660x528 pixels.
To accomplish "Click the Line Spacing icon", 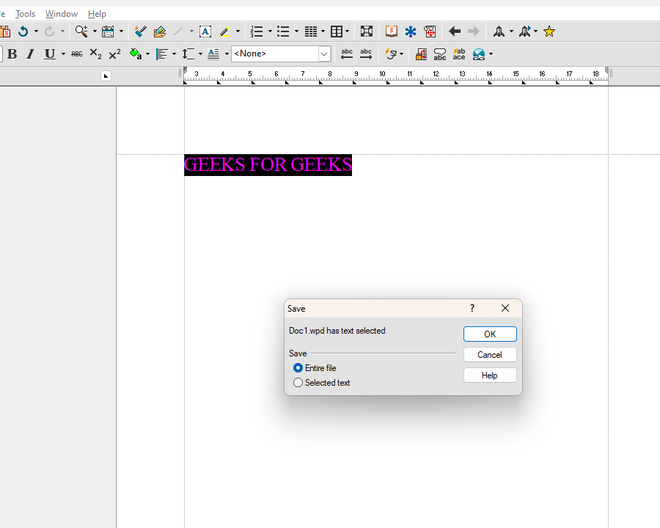I will click(x=188, y=54).
